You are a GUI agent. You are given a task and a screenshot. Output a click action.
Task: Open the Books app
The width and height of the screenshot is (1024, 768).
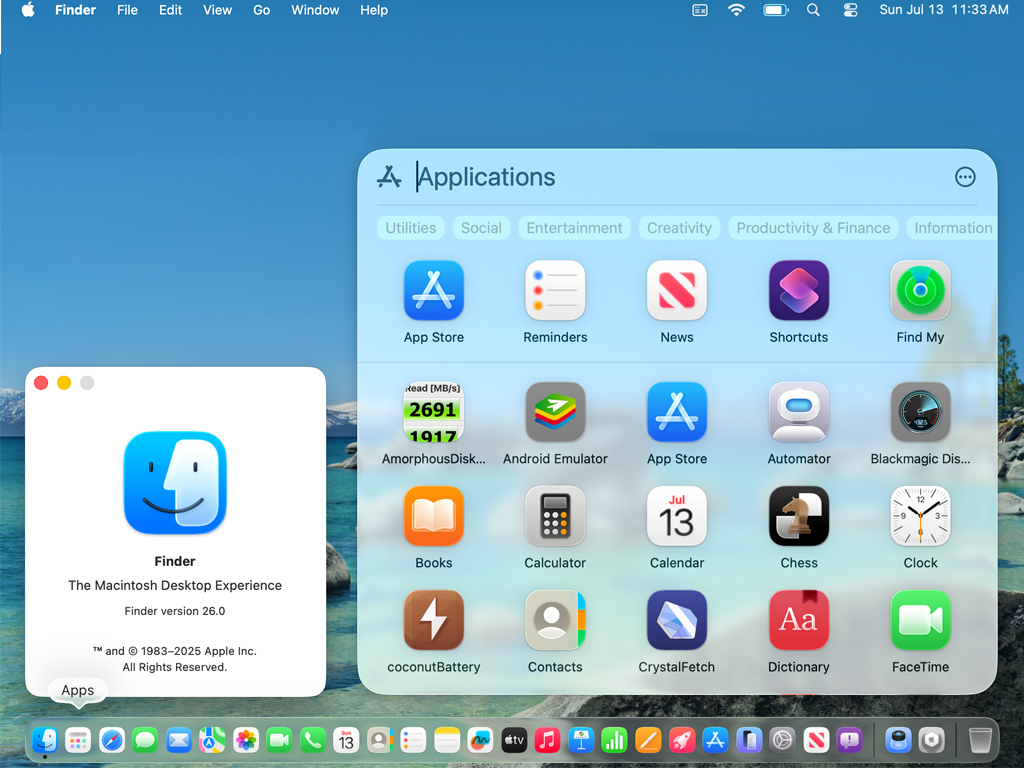[x=434, y=516]
